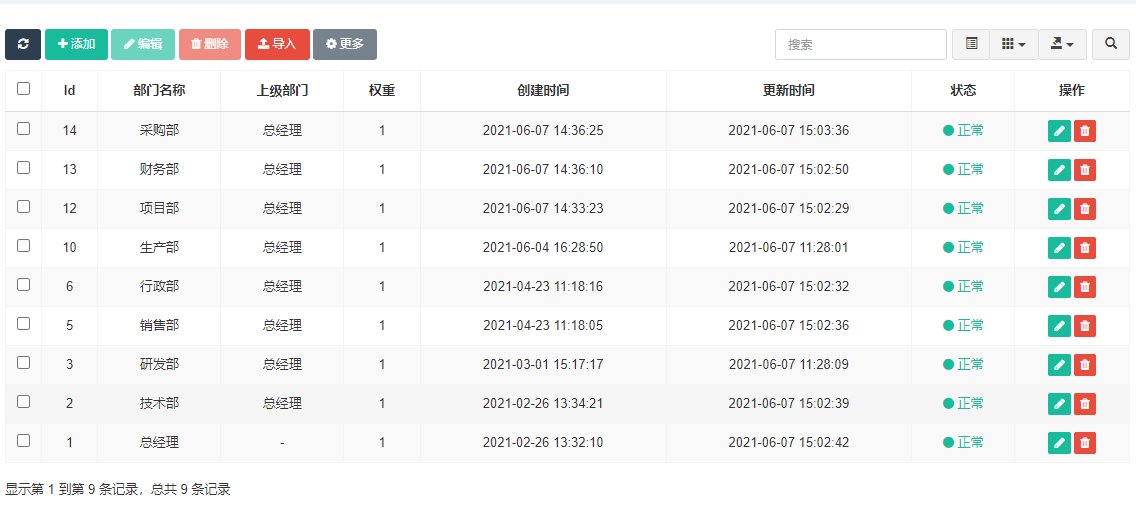Edit the 总经理 row (Id 1) with pencil icon

click(x=1059, y=443)
